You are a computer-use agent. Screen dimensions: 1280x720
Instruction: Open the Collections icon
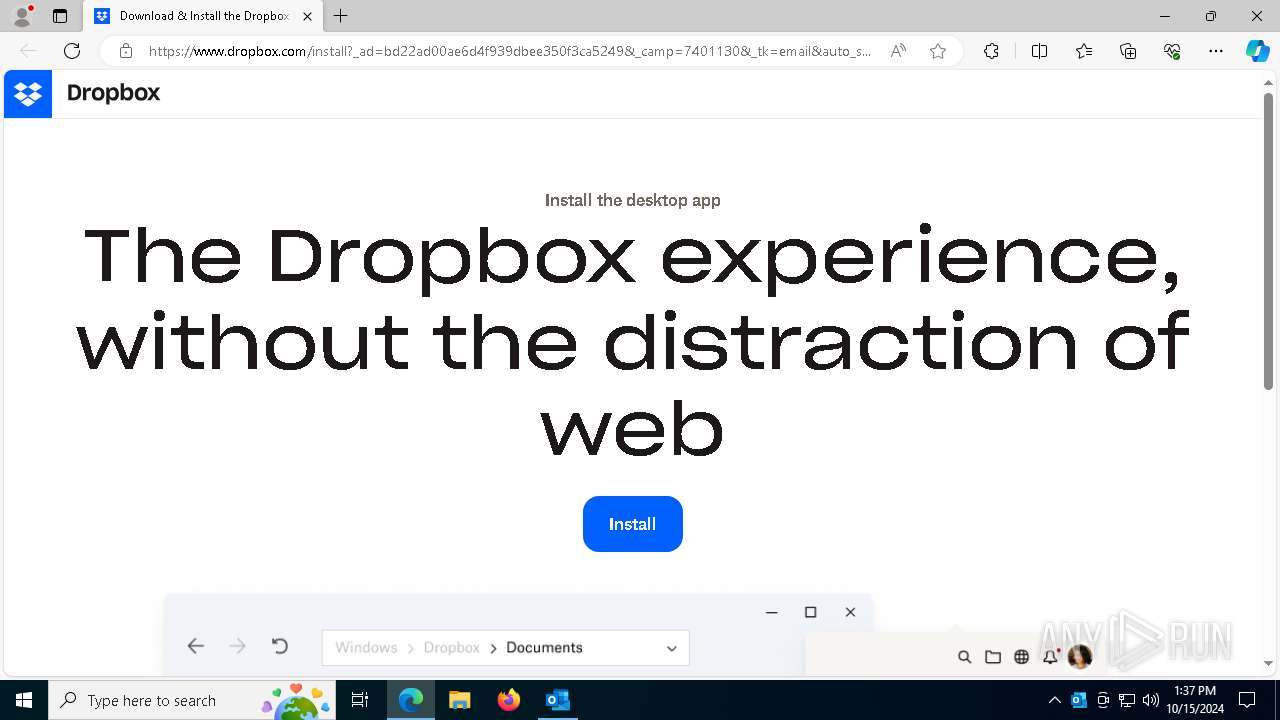[x=1128, y=51]
